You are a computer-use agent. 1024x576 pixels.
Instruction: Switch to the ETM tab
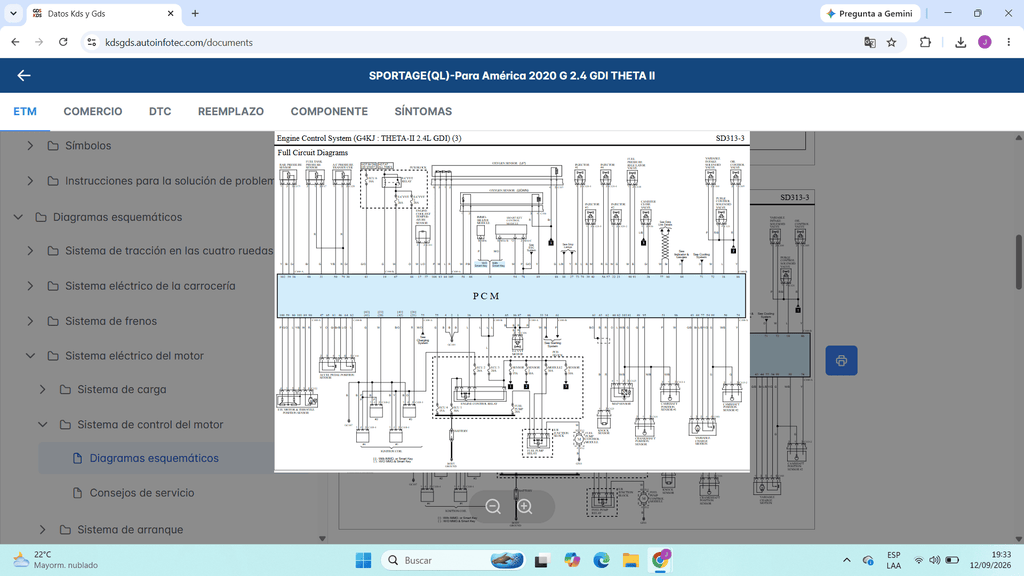pos(25,112)
